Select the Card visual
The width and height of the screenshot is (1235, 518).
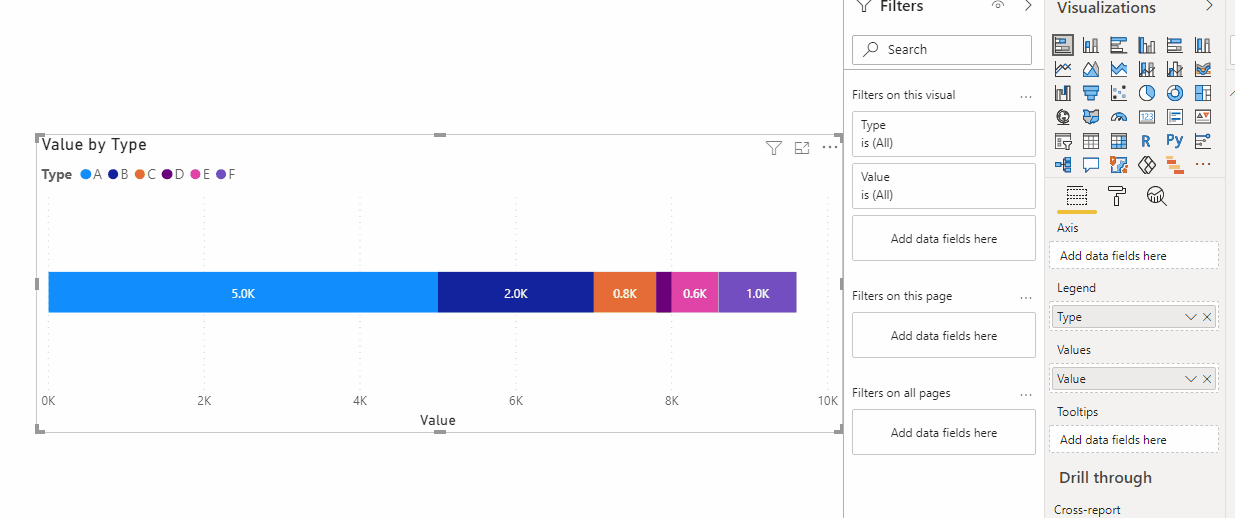coord(1147,117)
